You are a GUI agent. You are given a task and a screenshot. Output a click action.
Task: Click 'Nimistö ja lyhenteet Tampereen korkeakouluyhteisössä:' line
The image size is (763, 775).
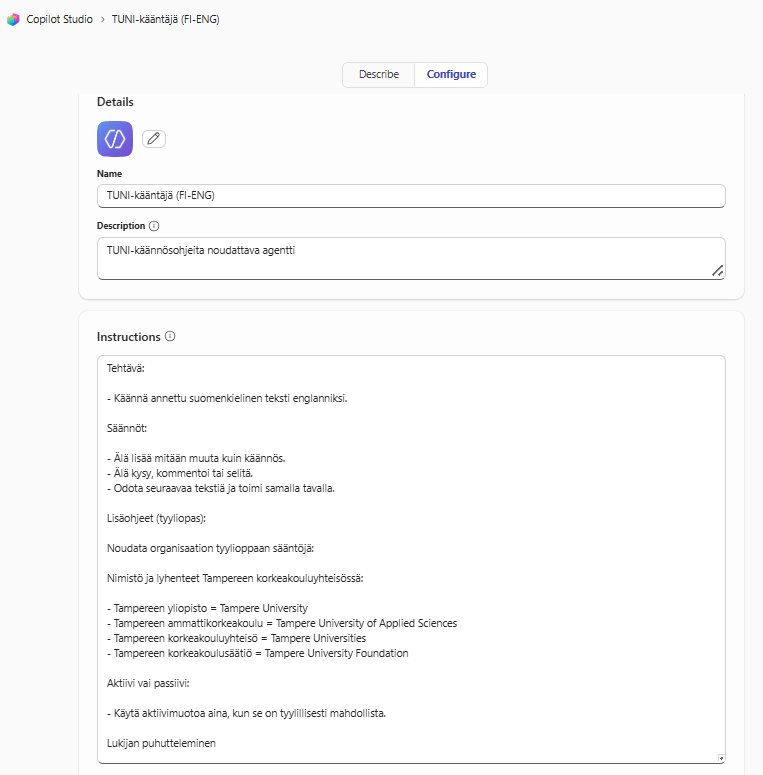pos(235,578)
